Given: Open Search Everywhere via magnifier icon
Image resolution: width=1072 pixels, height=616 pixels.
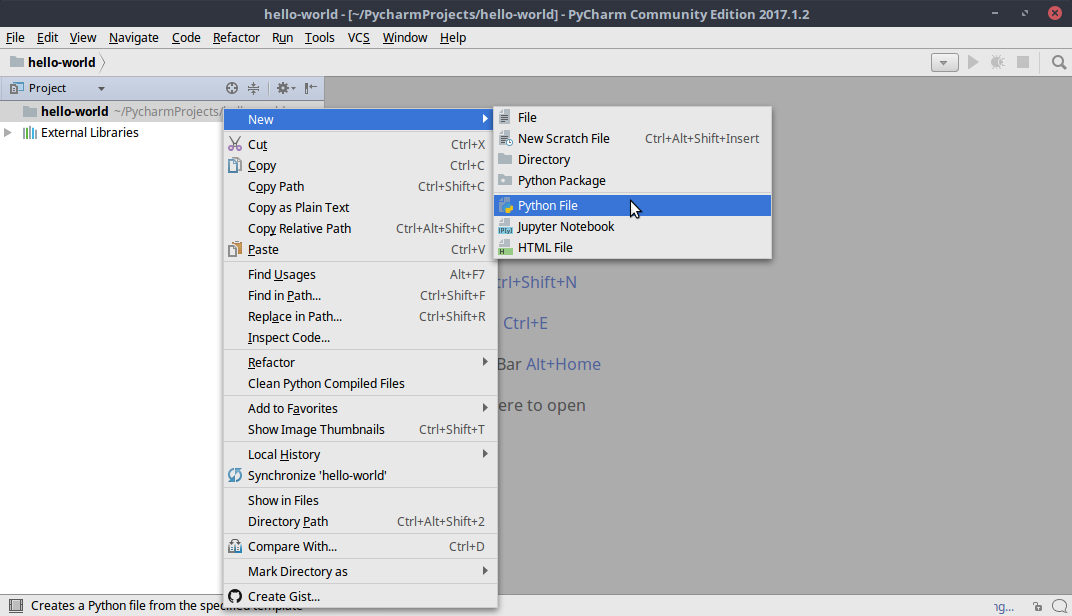Looking at the screenshot, I should [1059, 61].
